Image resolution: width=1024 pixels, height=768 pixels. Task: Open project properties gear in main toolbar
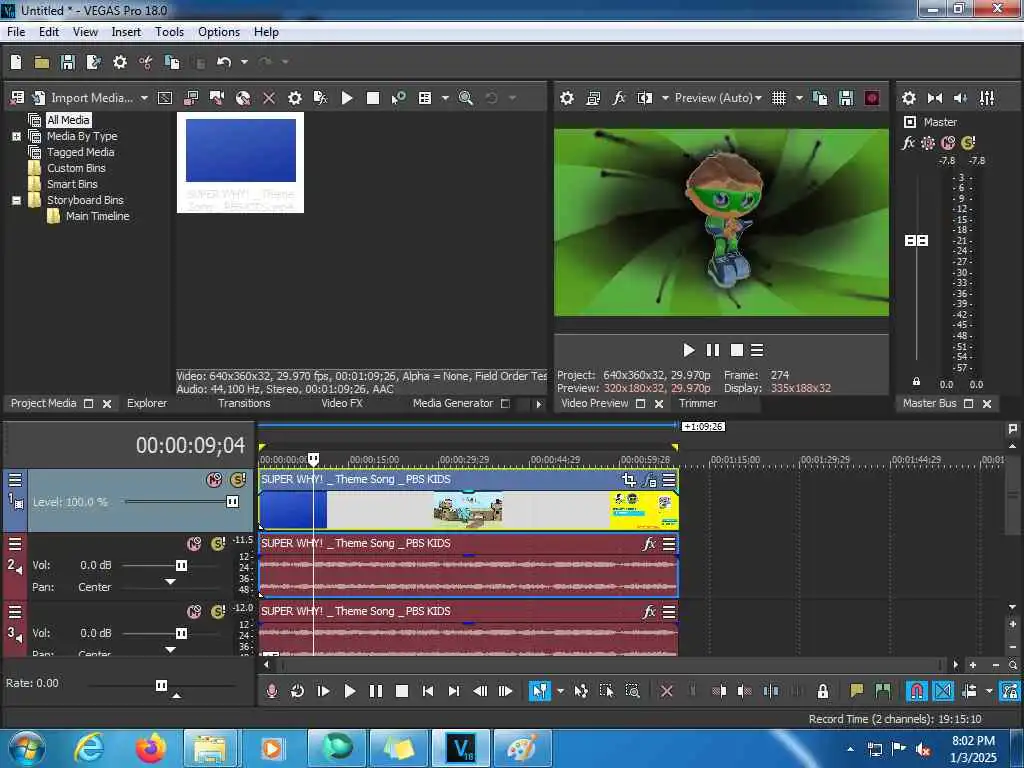120,62
